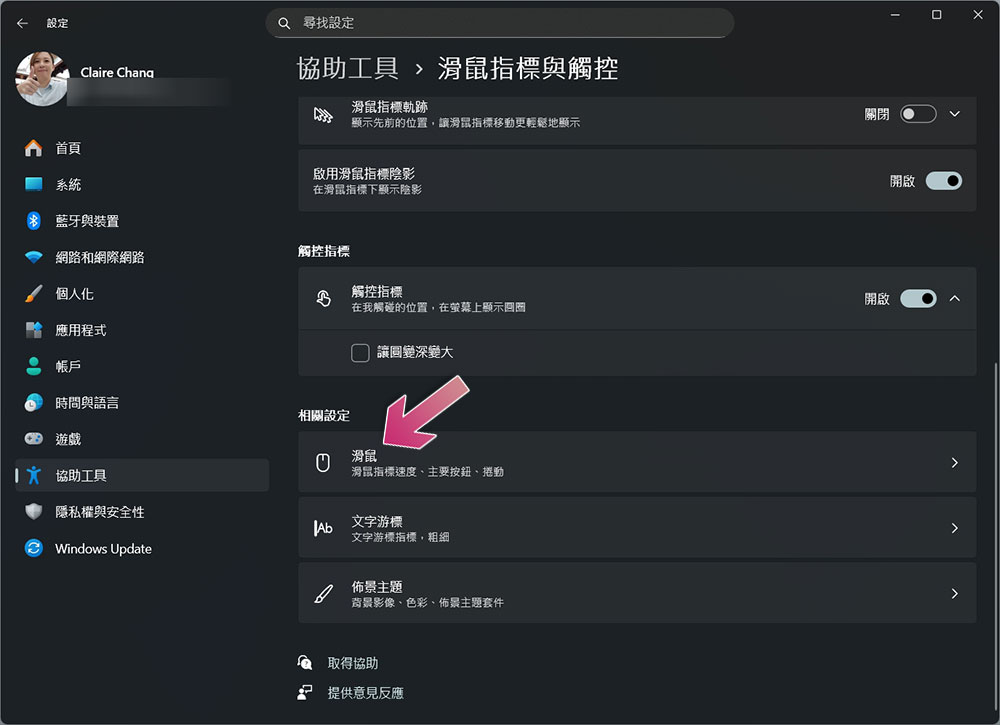This screenshot has height=725, width=1000.
Task: Open 滑鼠 related settings row
Action: point(636,462)
